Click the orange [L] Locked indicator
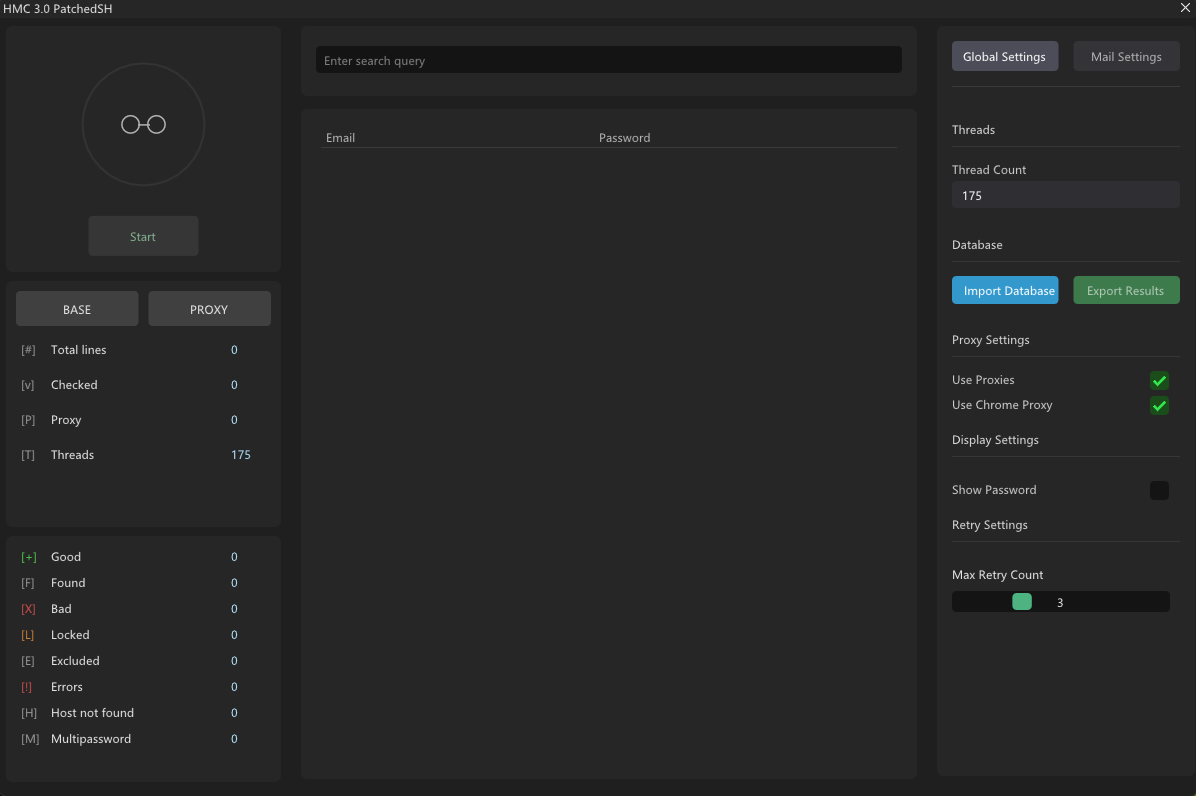Screen dimensions: 1196x796 [x=28, y=635]
